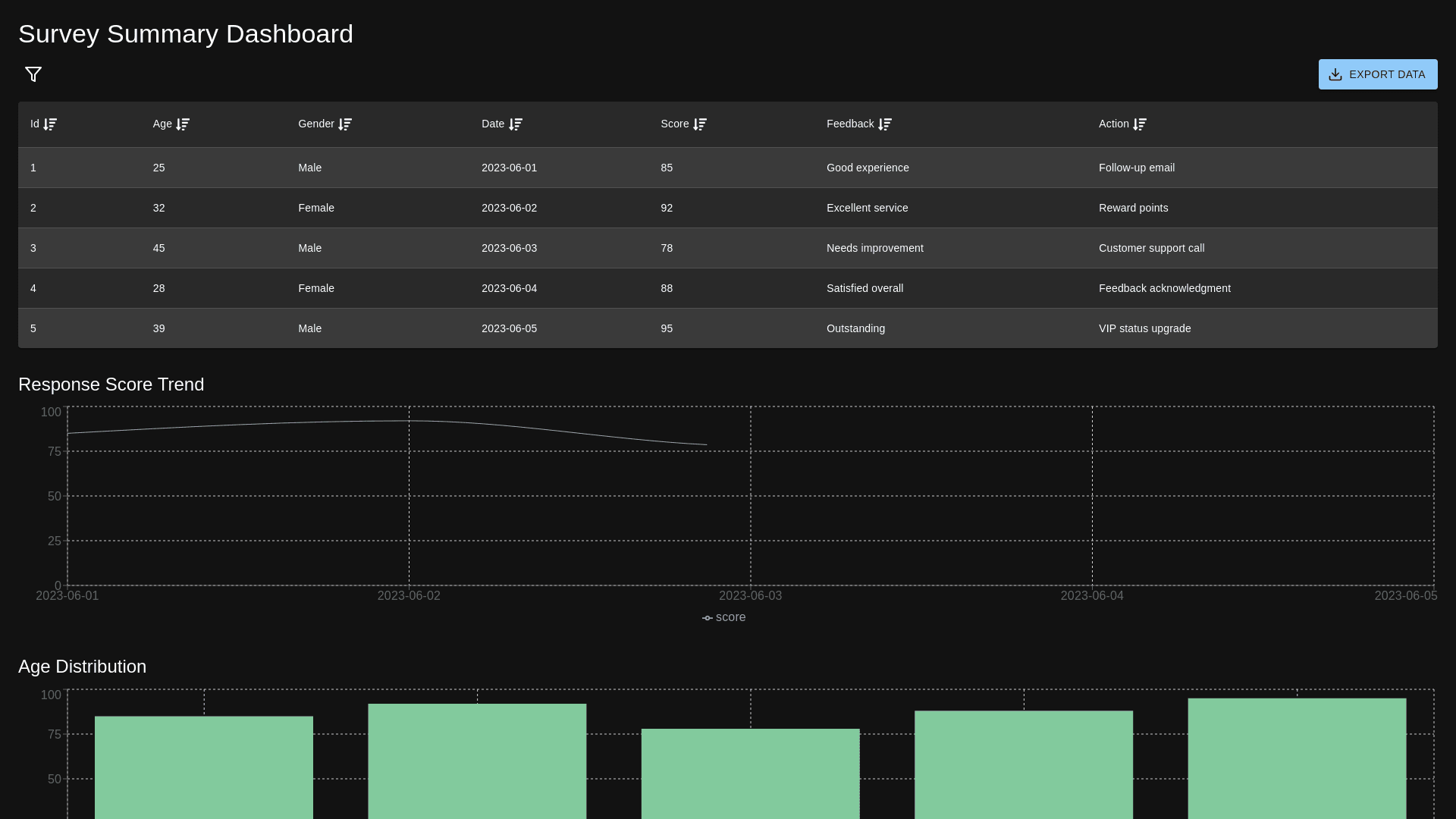Click the Feedback column sort icon
1456x819 pixels.
[x=885, y=124]
